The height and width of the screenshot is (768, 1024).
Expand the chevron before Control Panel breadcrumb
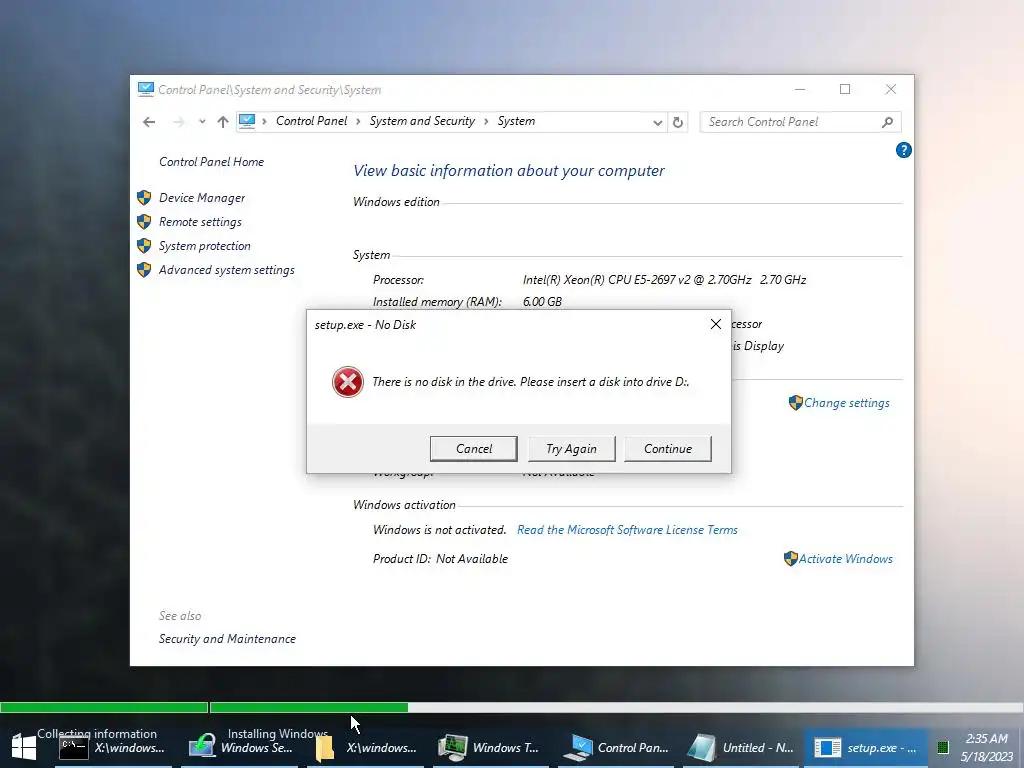tap(264, 121)
